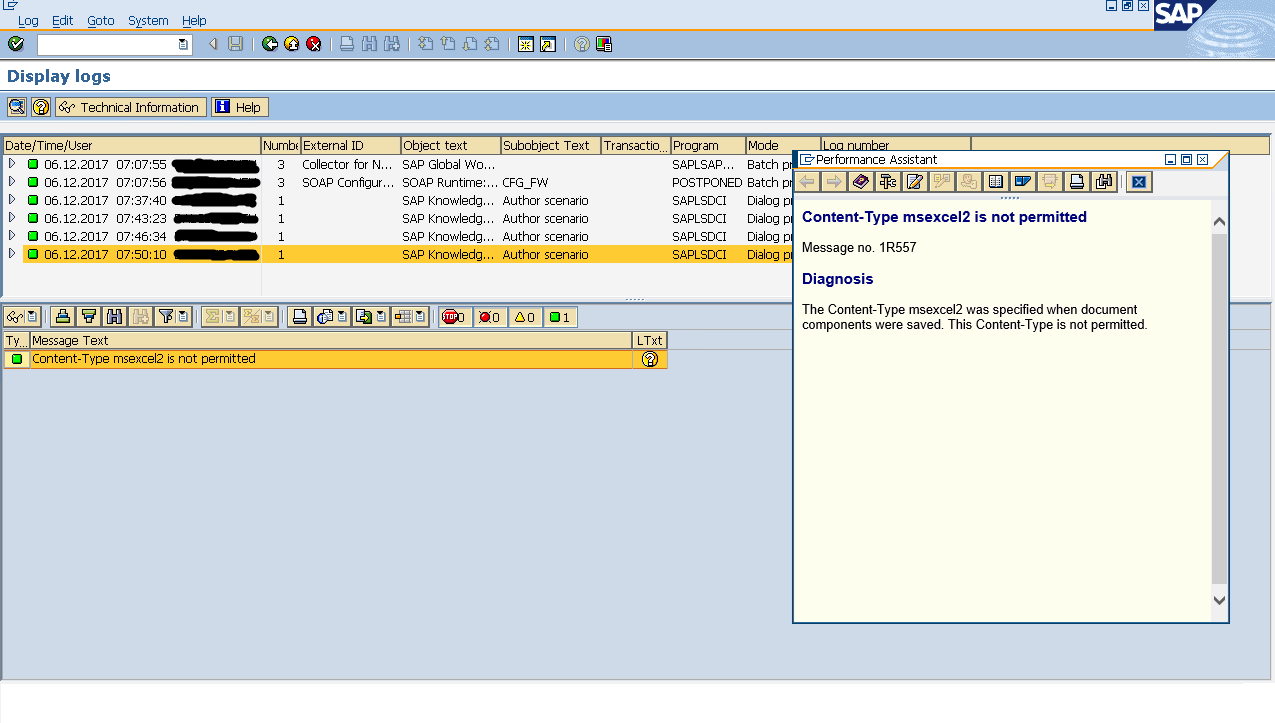Click the green Enter checkmark icon

[x=15, y=44]
